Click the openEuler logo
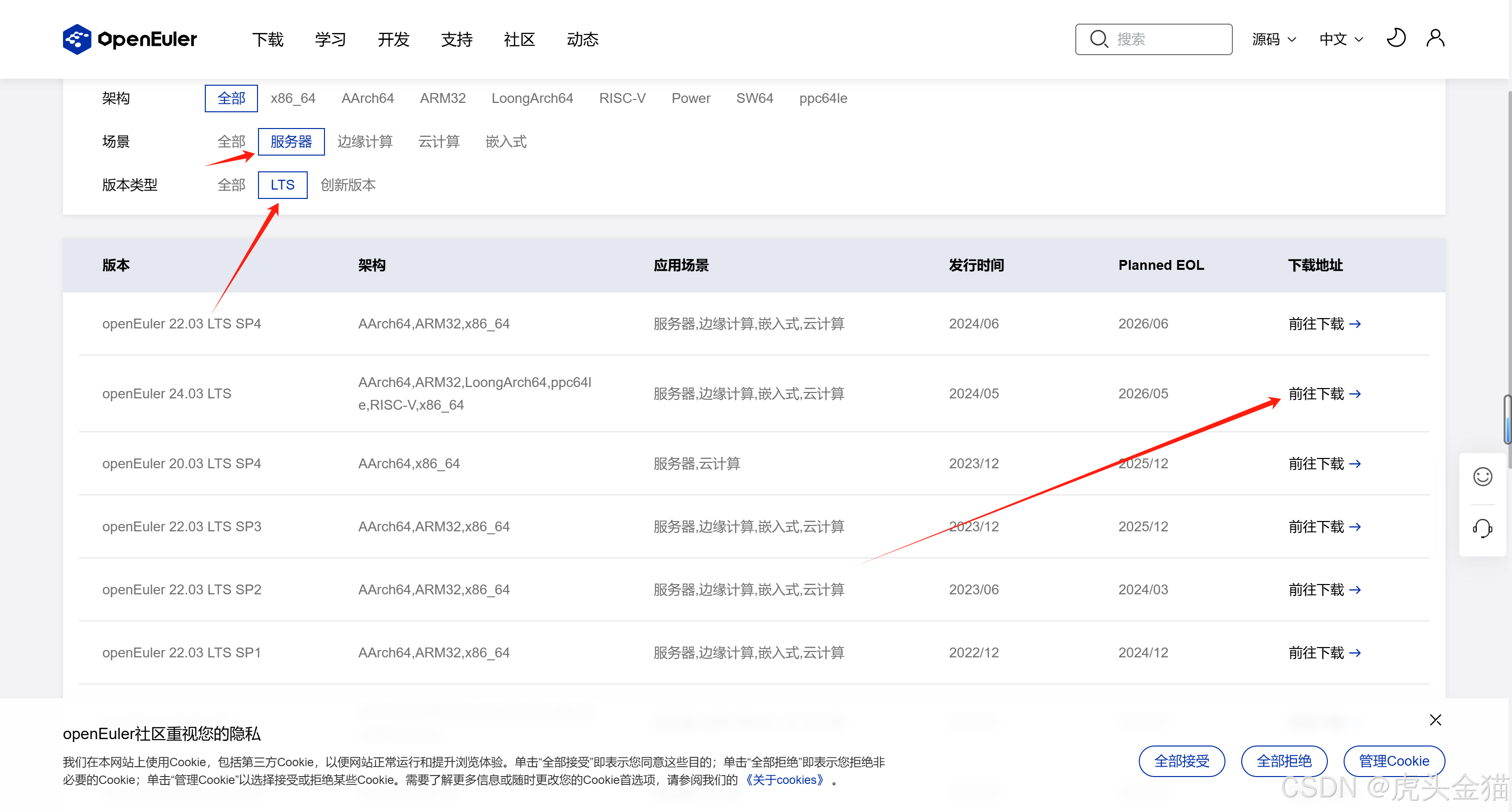This screenshot has height=812, width=1512. 129,39
